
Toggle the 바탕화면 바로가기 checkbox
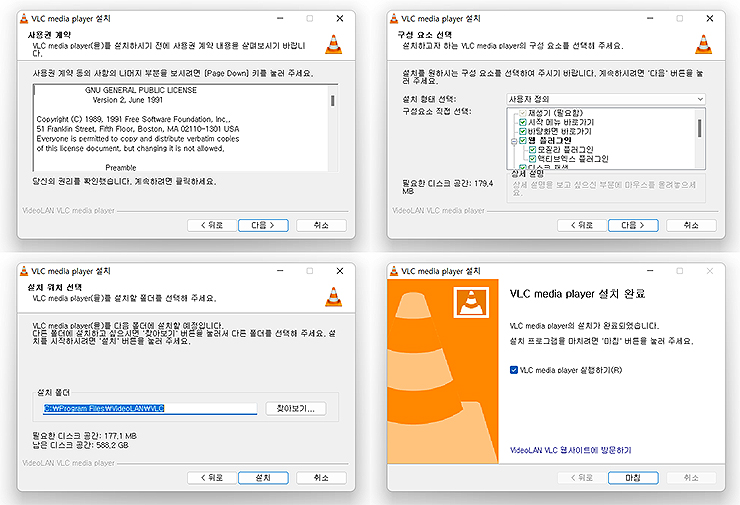[x=522, y=131]
